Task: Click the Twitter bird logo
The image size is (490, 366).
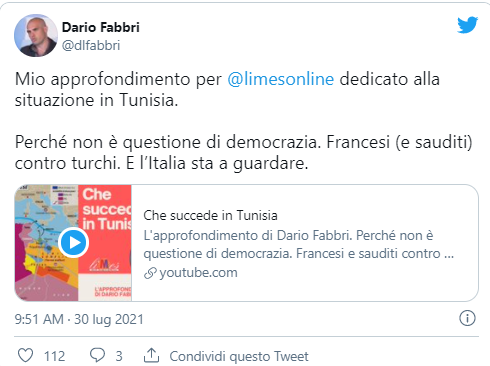Action: pyautogui.click(x=467, y=25)
